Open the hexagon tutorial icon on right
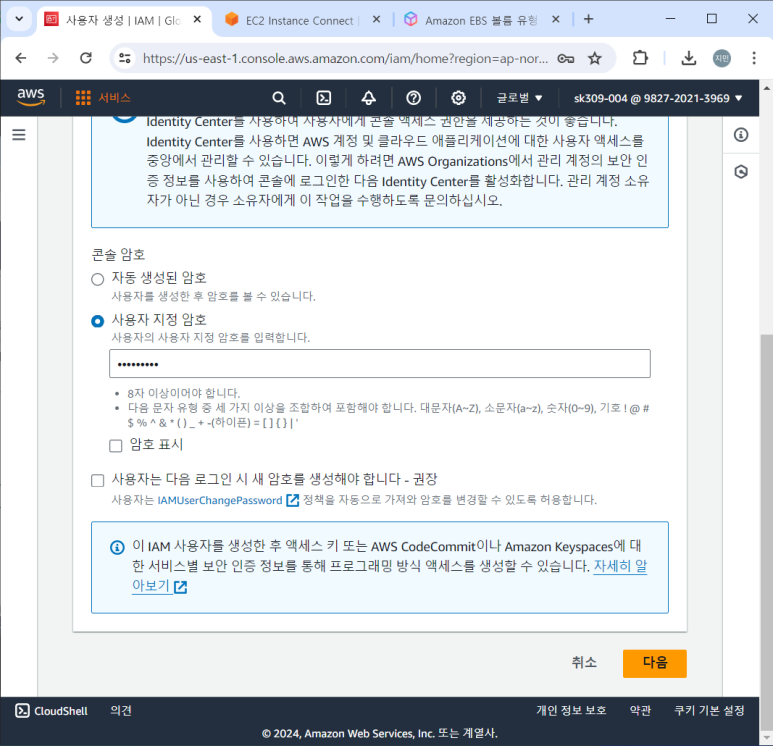 (x=740, y=172)
